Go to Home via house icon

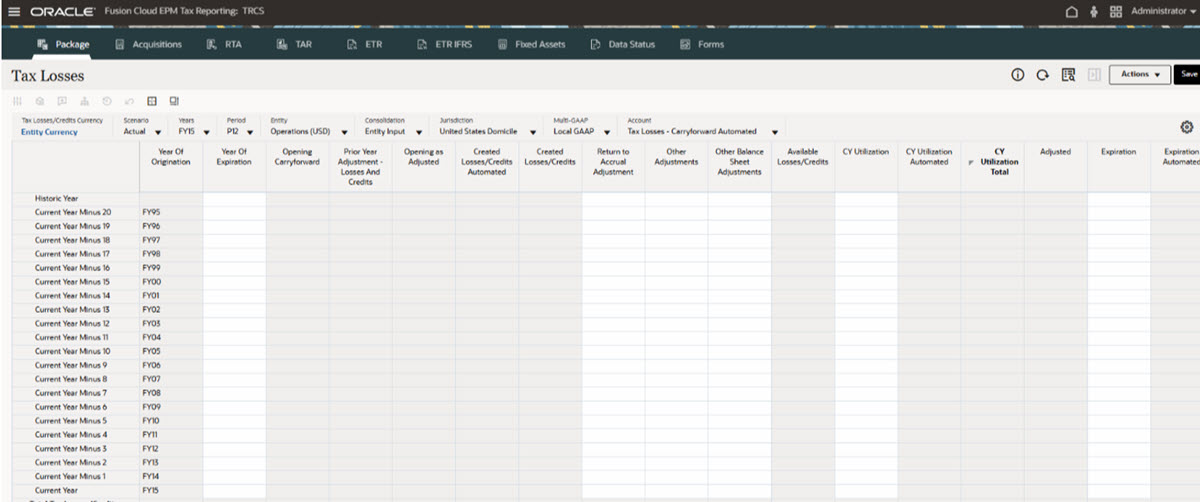(1072, 11)
